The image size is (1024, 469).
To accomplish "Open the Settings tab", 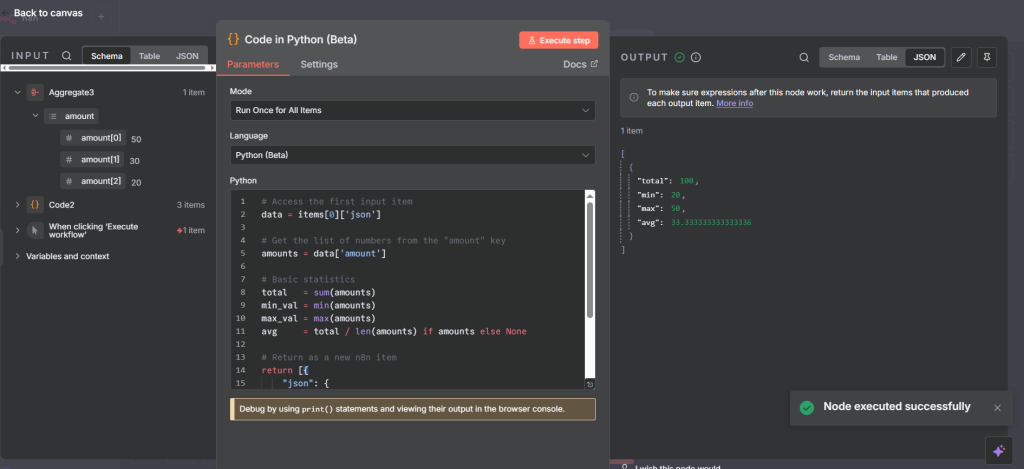I will pyautogui.click(x=319, y=65).
